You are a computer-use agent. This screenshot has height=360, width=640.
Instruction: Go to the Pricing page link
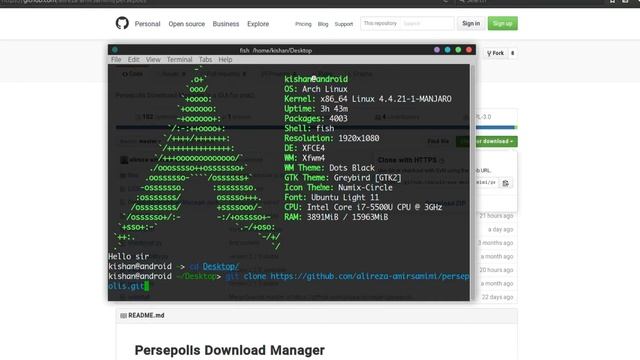(303, 24)
